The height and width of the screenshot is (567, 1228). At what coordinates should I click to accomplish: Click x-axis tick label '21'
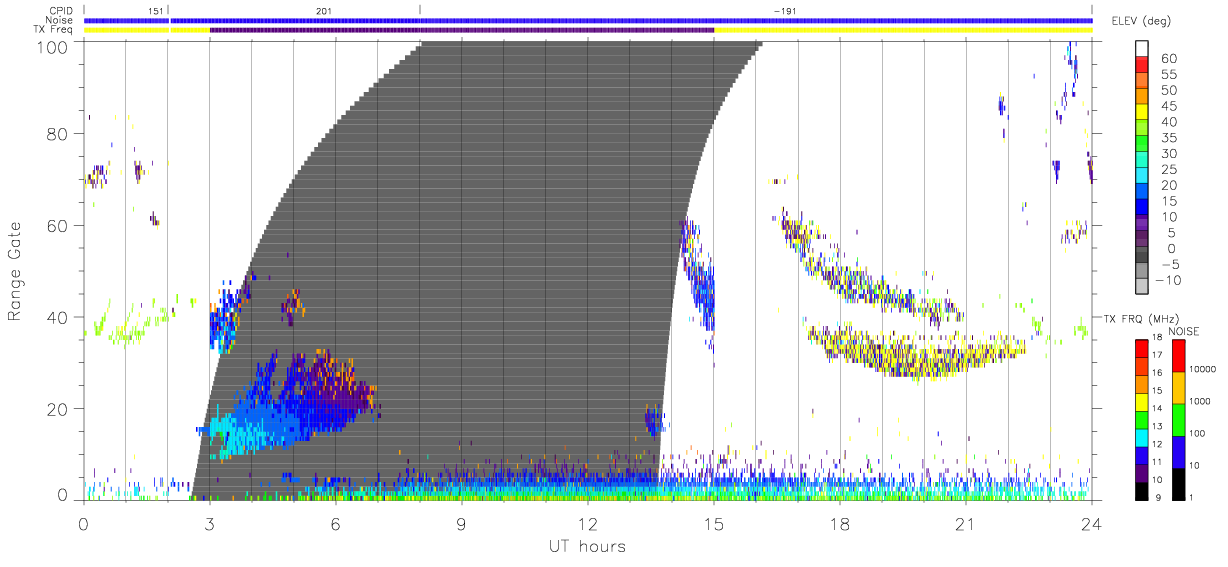966,523
